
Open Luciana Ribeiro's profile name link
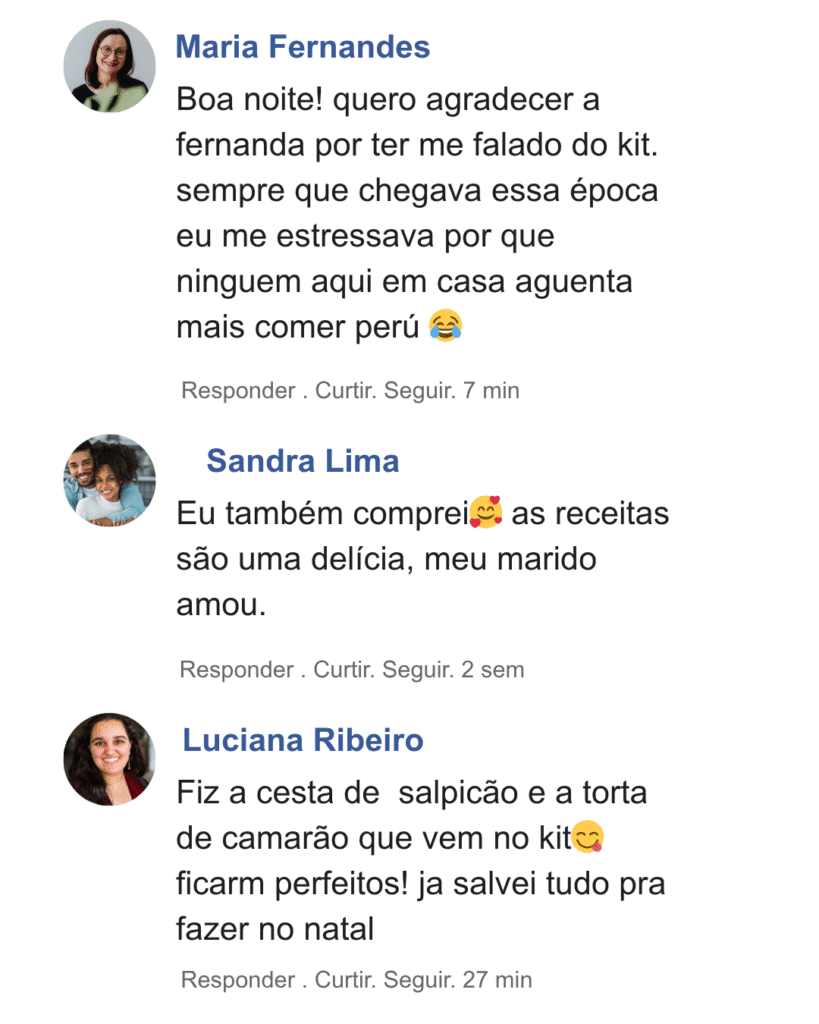click(303, 741)
